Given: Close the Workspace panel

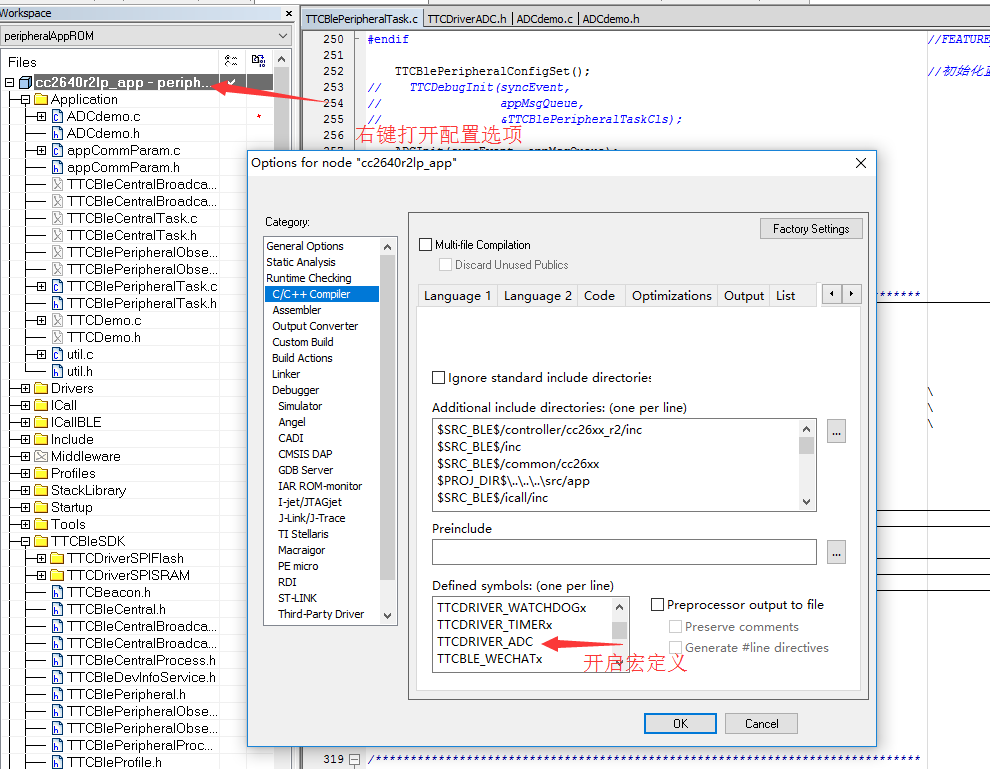Looking at the screenshot, I should tap(289, 13).
